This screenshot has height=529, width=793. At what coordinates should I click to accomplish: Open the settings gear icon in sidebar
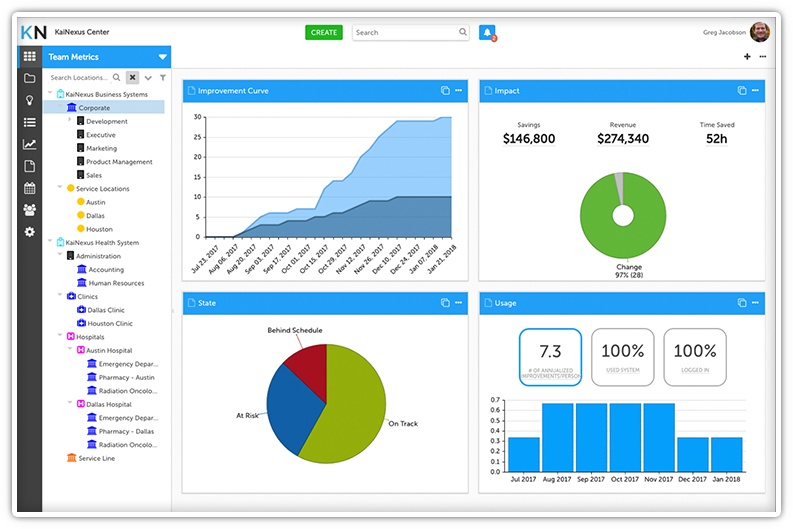click(x=30, y=232)
